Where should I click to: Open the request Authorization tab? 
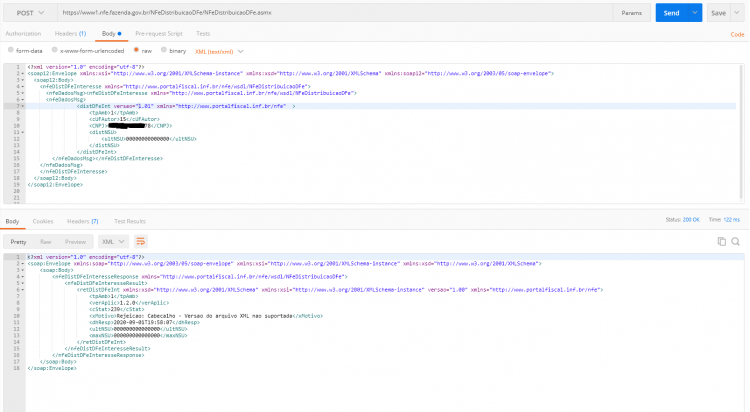click(x=23, y=33)
